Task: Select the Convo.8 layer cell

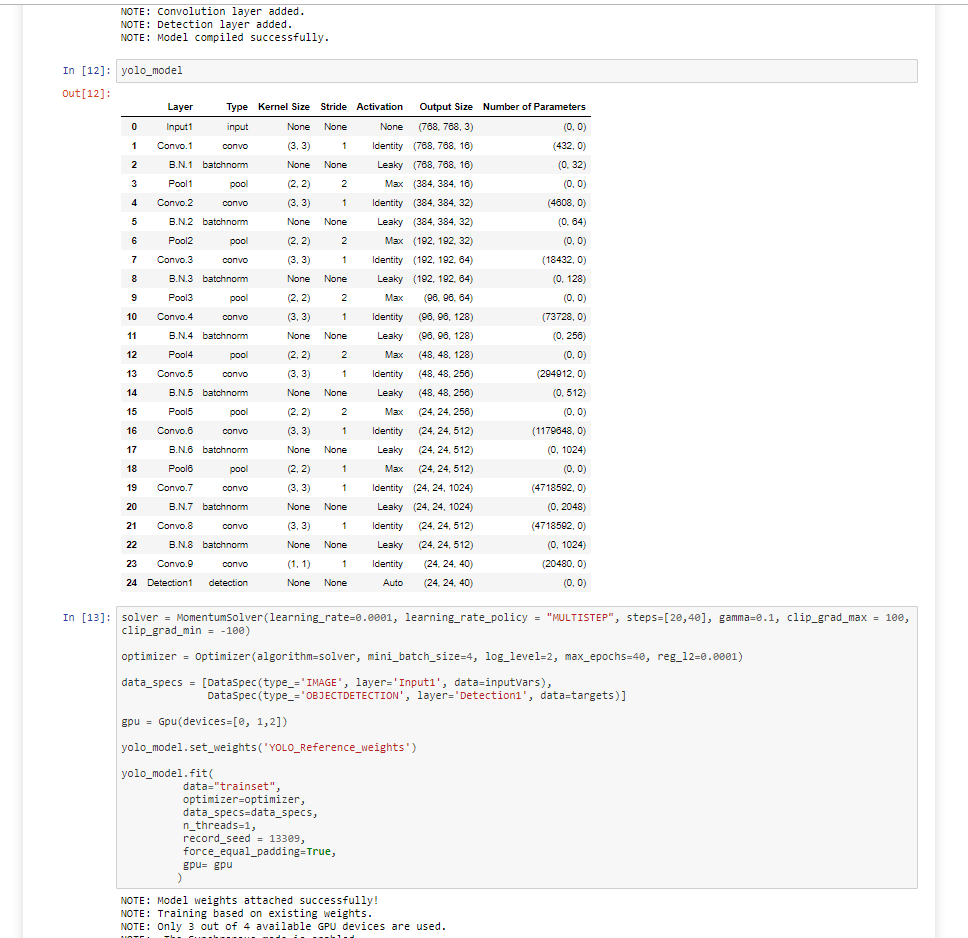Action: 175,526
